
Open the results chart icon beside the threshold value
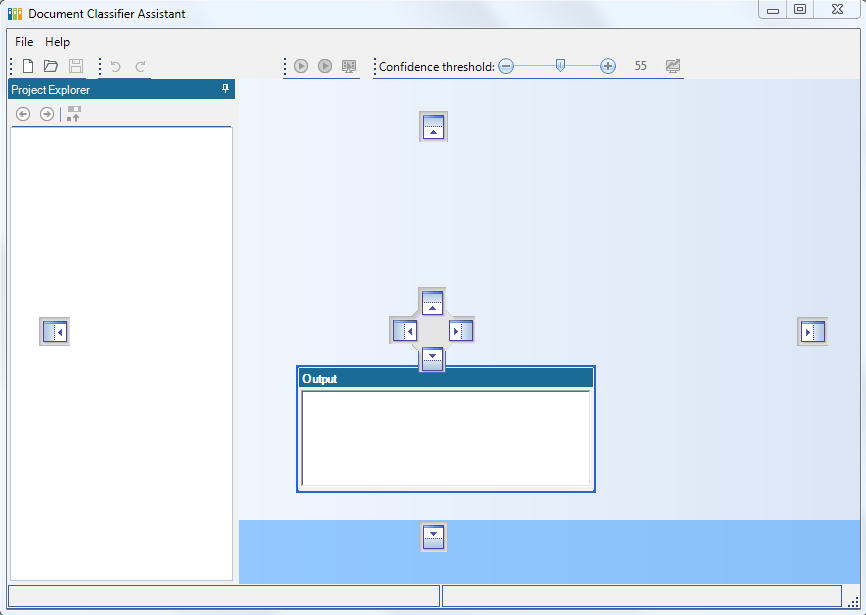[672, 66]
